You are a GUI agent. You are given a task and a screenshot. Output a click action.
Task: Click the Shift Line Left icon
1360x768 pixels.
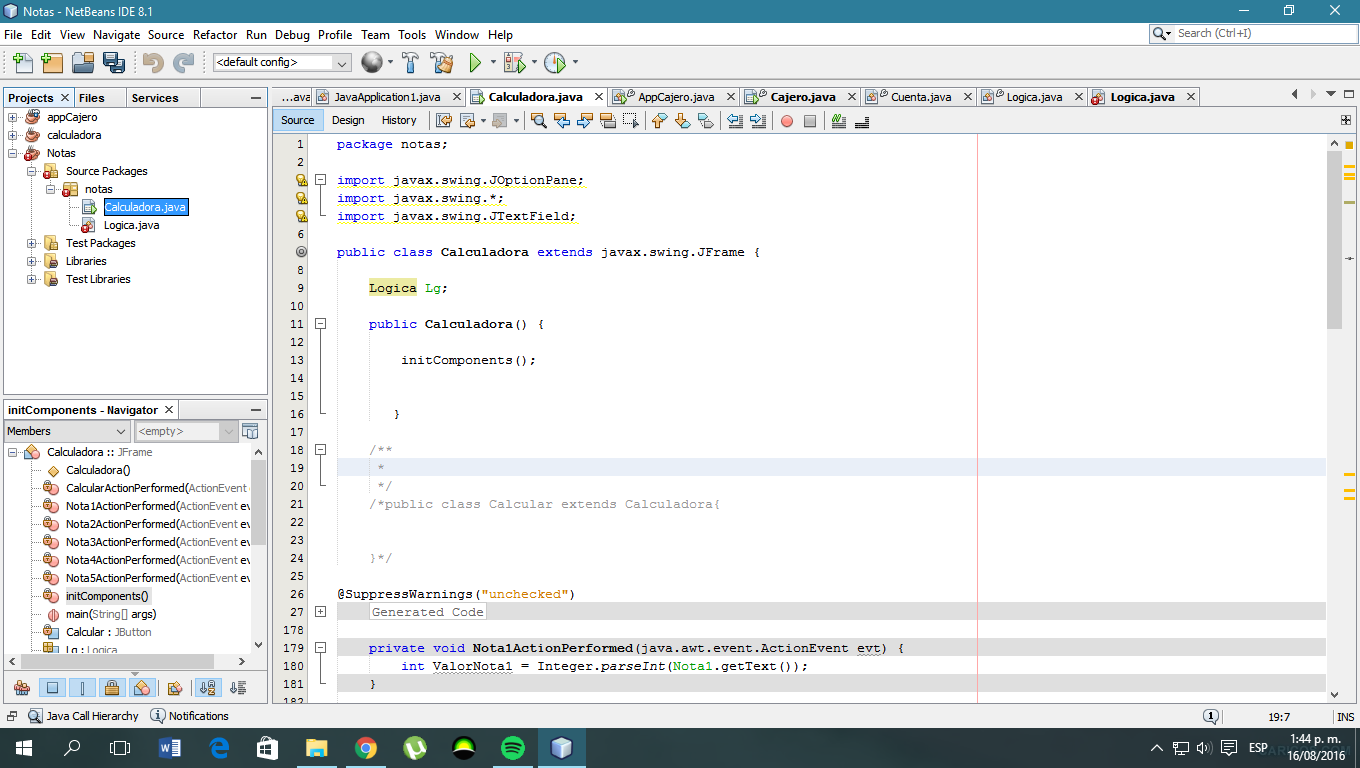coord(735,120)
